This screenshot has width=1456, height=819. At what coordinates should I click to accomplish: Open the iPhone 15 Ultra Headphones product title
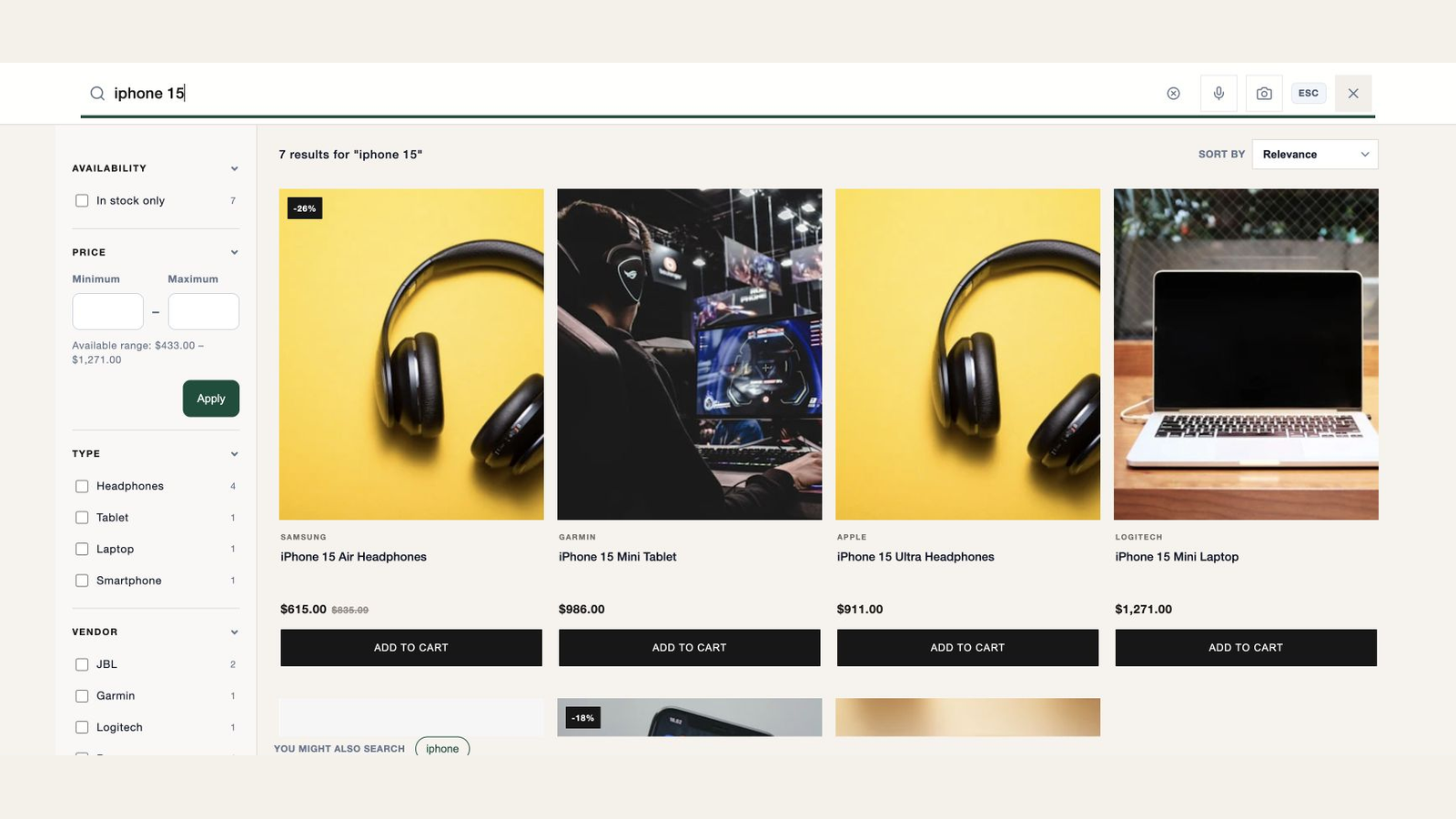pyautogui.click(x=915, y=557)
